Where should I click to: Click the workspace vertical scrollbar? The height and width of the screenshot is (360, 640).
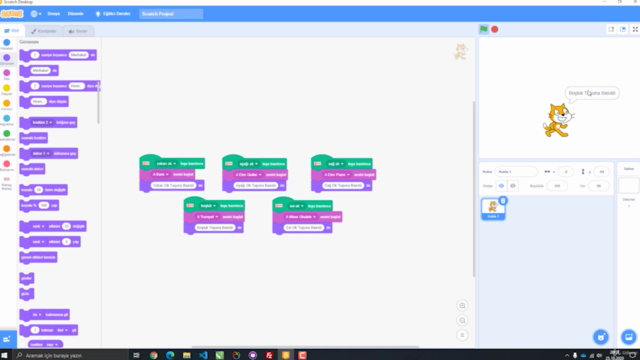point(474,189)
